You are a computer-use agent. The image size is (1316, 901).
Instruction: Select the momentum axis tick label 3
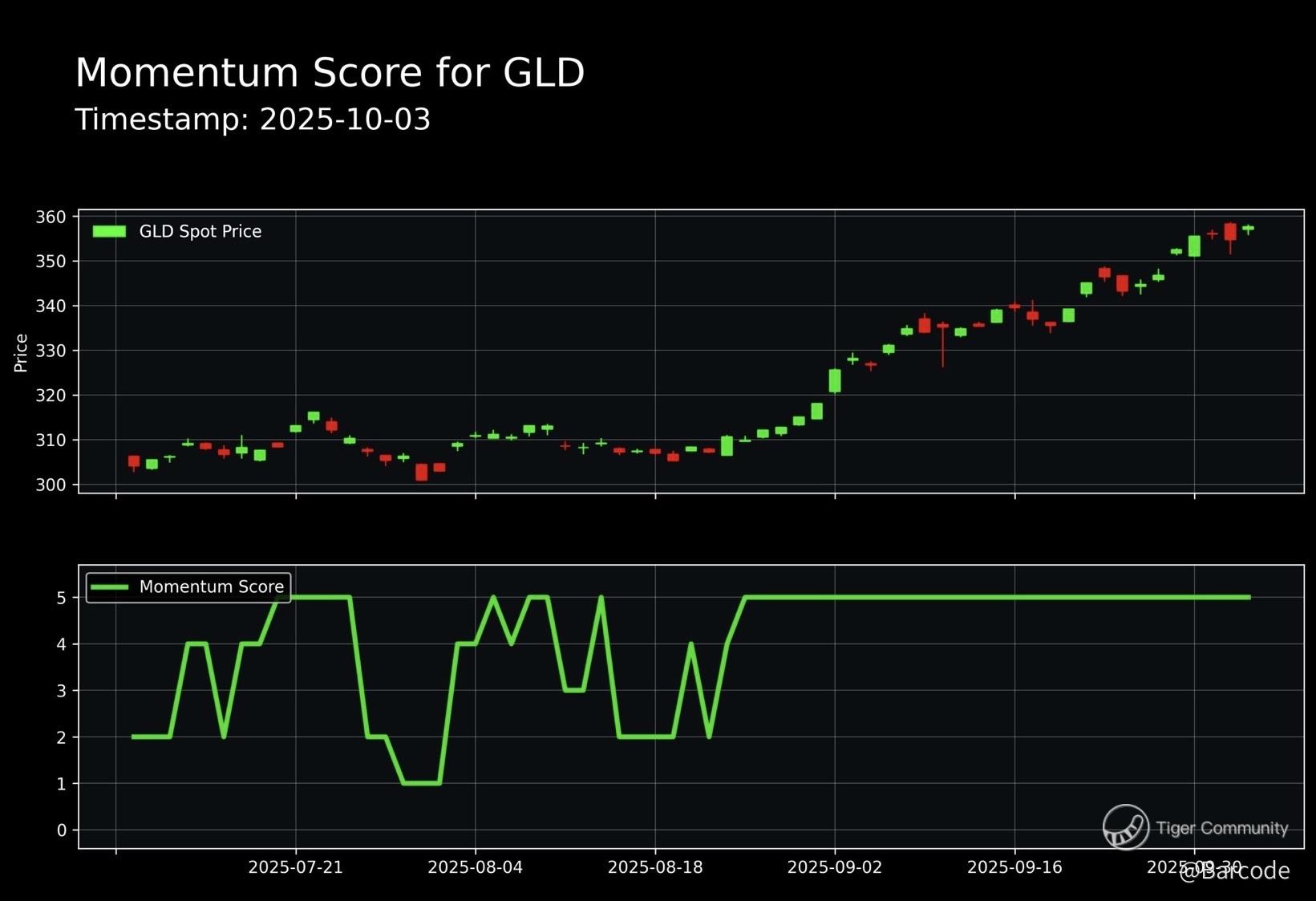[x=62, y=691]
